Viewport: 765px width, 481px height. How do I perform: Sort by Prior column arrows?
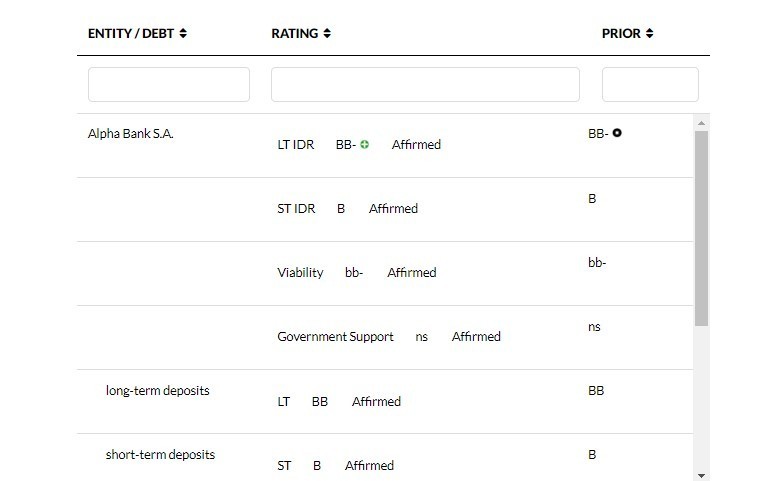coord(649,34)
